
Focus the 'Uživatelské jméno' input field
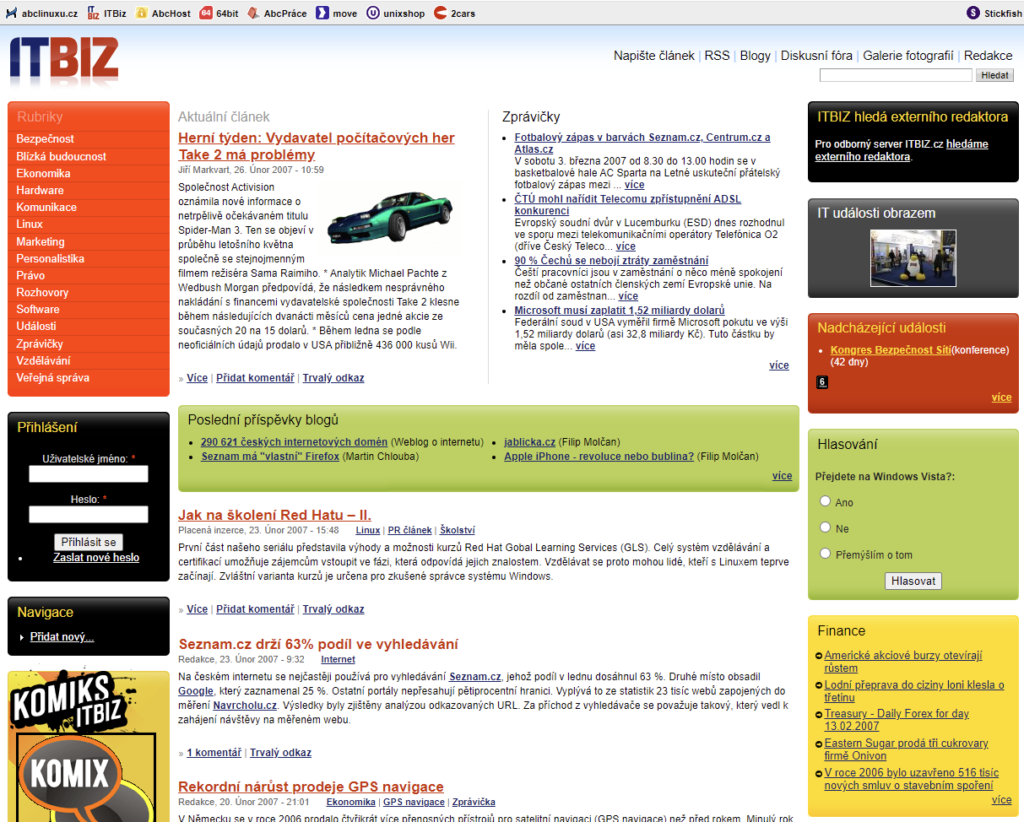(88, 474)
